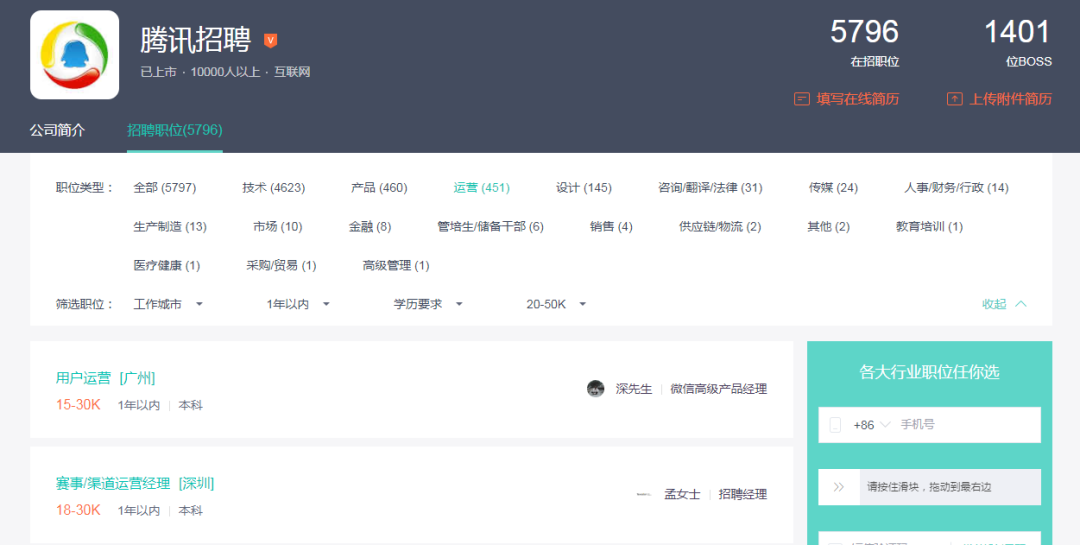Viewport: 1080px width, 545px height.
Task: Filter by 传媒 (24)
Action: (x=833, y=187)
